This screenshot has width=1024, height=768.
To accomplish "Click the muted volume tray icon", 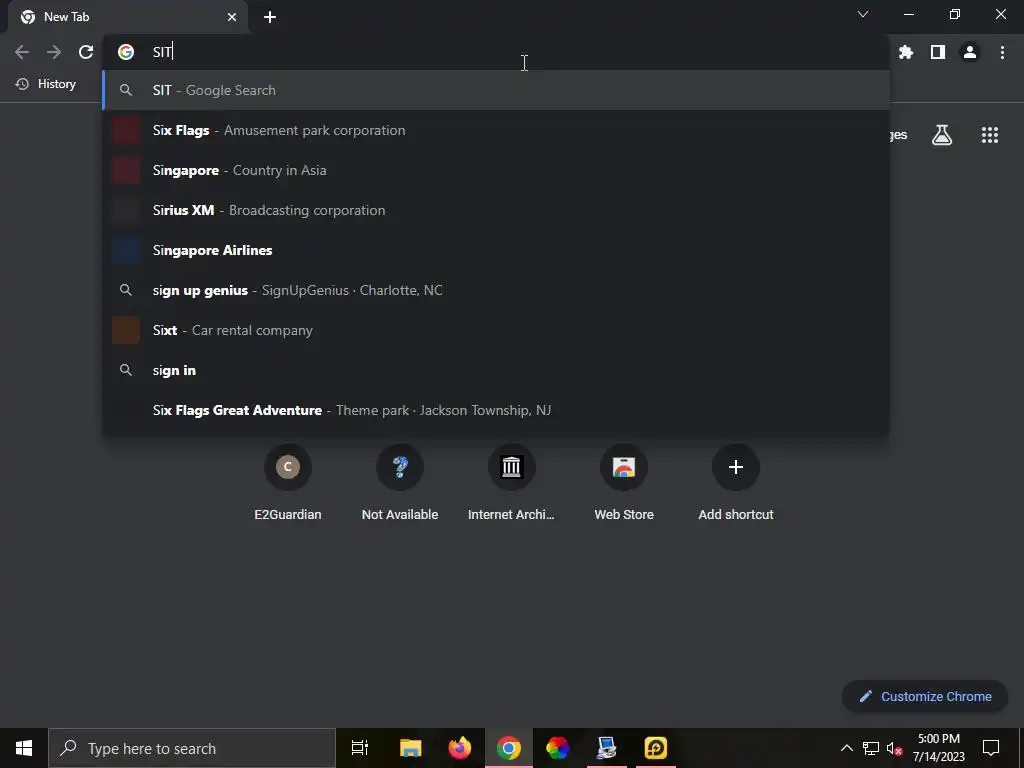I will pyautogui.click(x=894, y=748).
